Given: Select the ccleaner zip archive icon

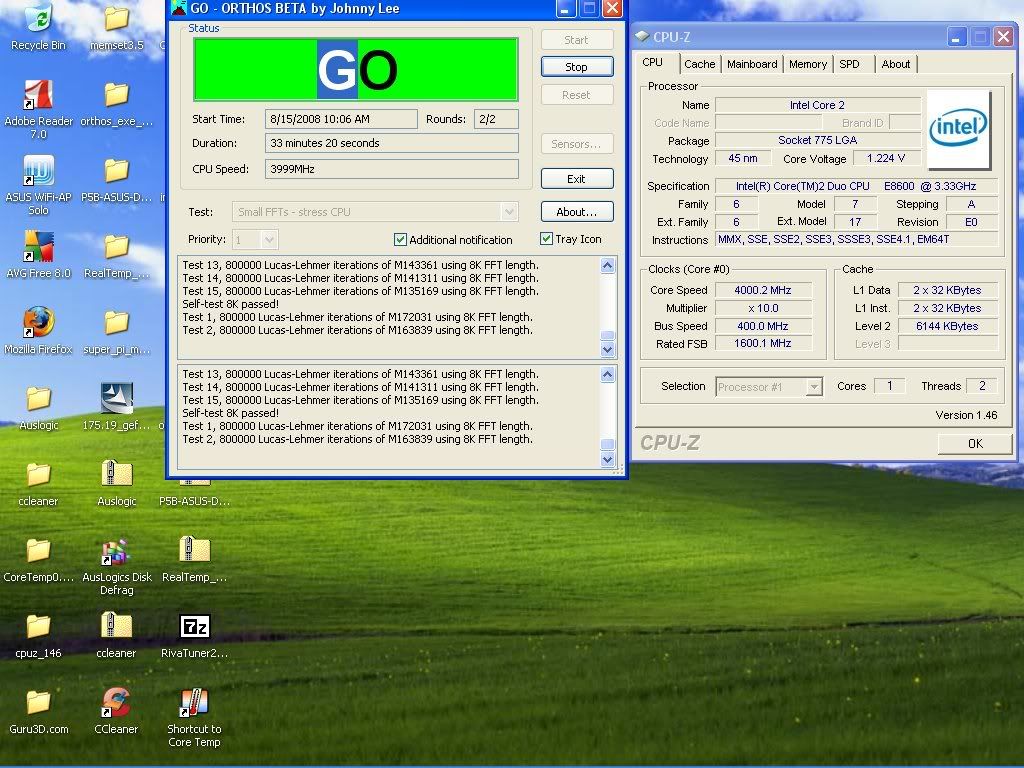Looking at the screenshot, I should 117,626.
